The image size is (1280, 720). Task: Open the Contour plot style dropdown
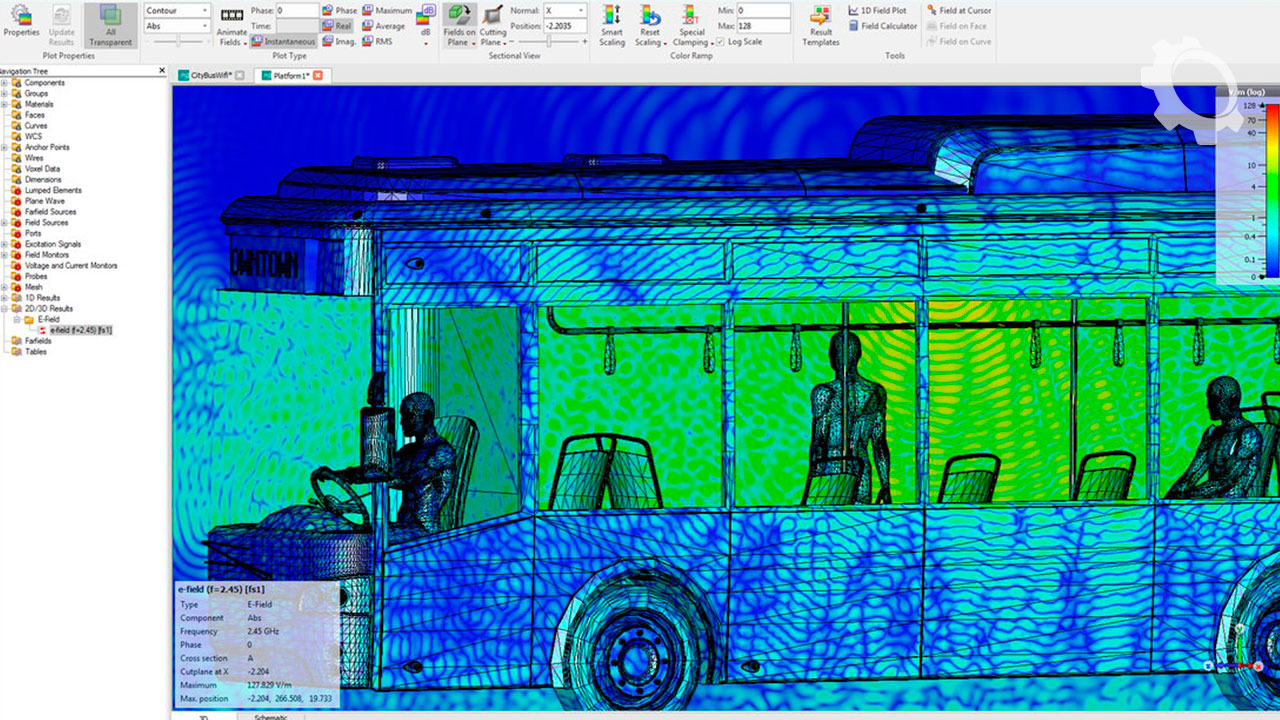[176, 10]
